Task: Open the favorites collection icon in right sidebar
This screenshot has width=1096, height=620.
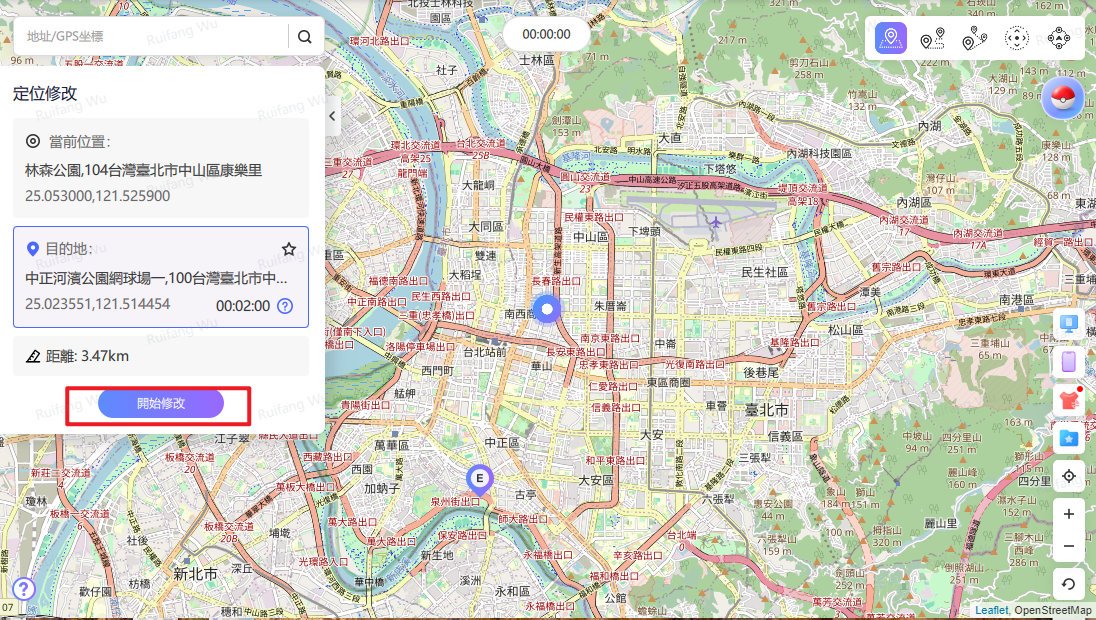Action: click(x=1068, y=438)
